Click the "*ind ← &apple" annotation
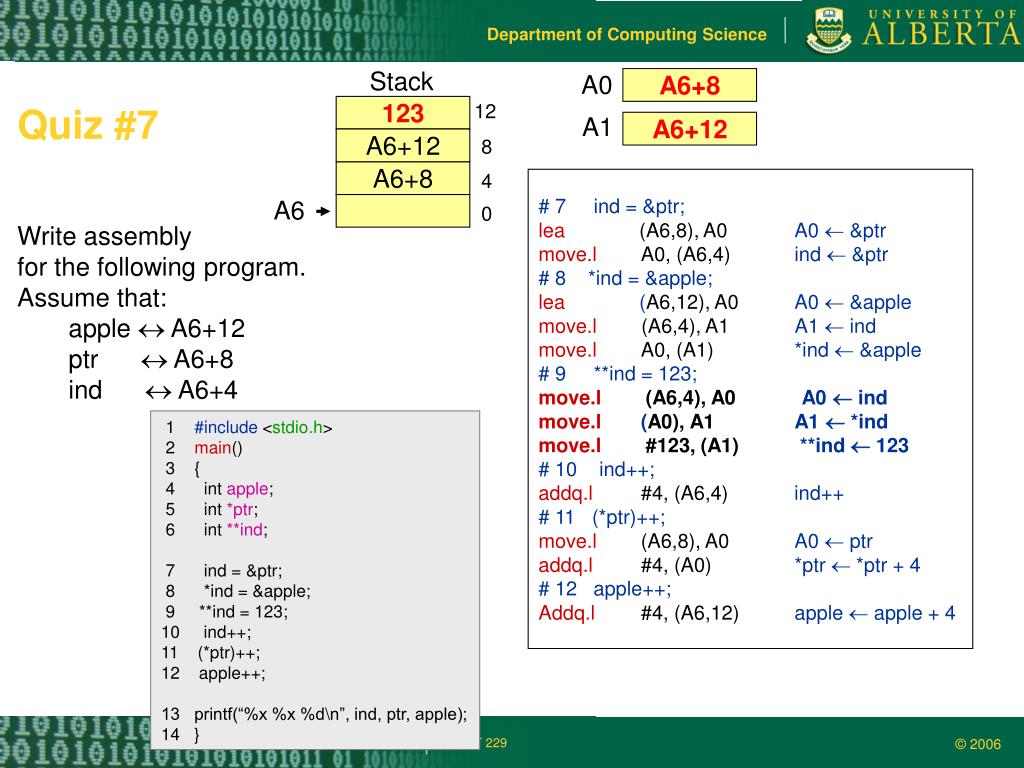Viewport: 1024px width, 768px height. point(857,350)
